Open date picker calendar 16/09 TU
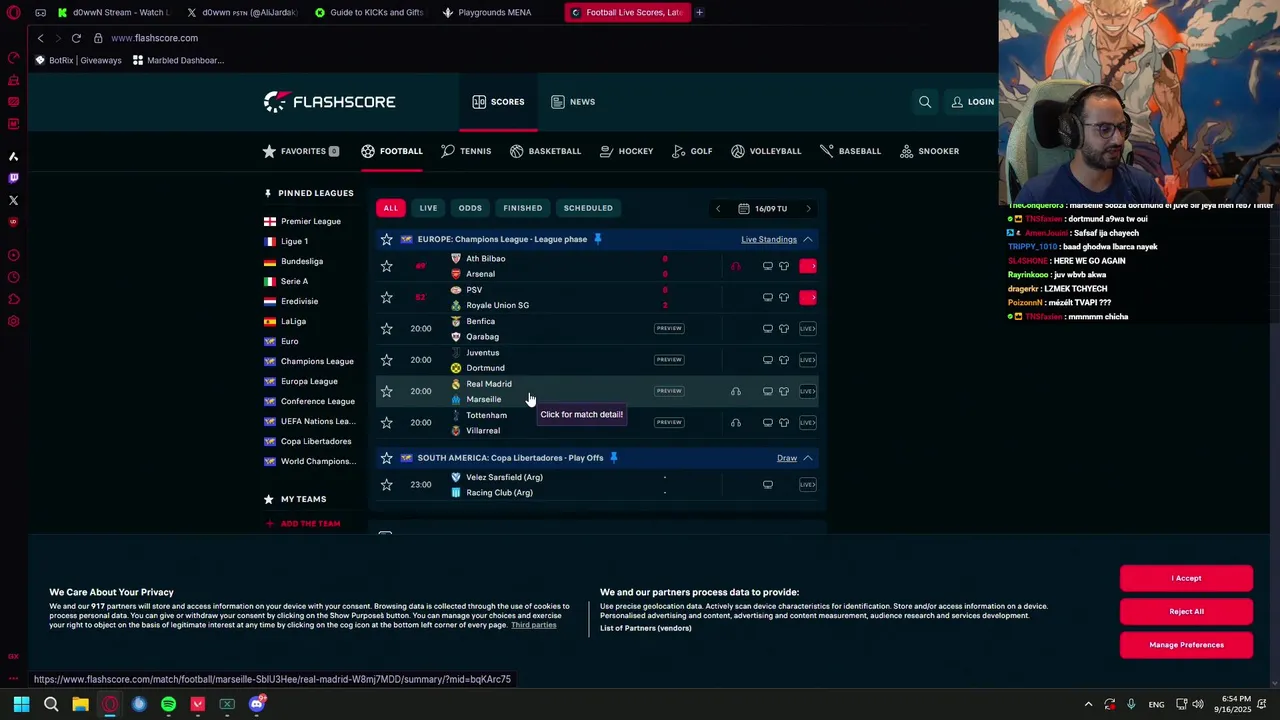1280x720 pixels. pos(763,209)
